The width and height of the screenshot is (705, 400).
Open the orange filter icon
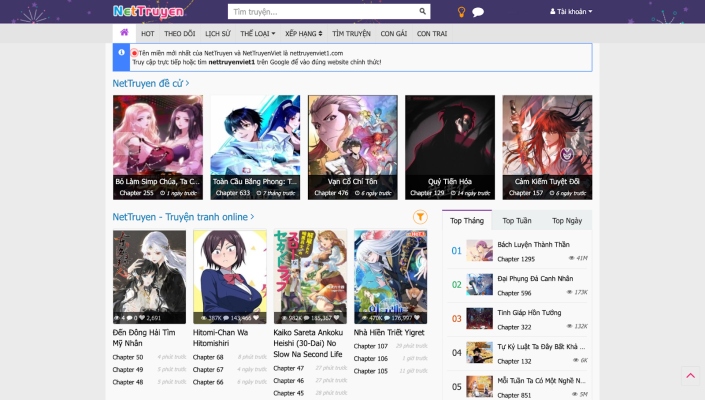point(421,216)
